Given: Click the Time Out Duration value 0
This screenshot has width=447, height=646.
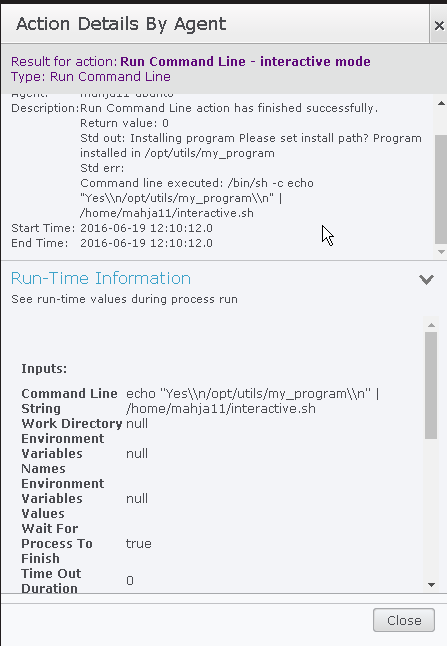Looking at the screenshot, I should (x=130, y=581).
